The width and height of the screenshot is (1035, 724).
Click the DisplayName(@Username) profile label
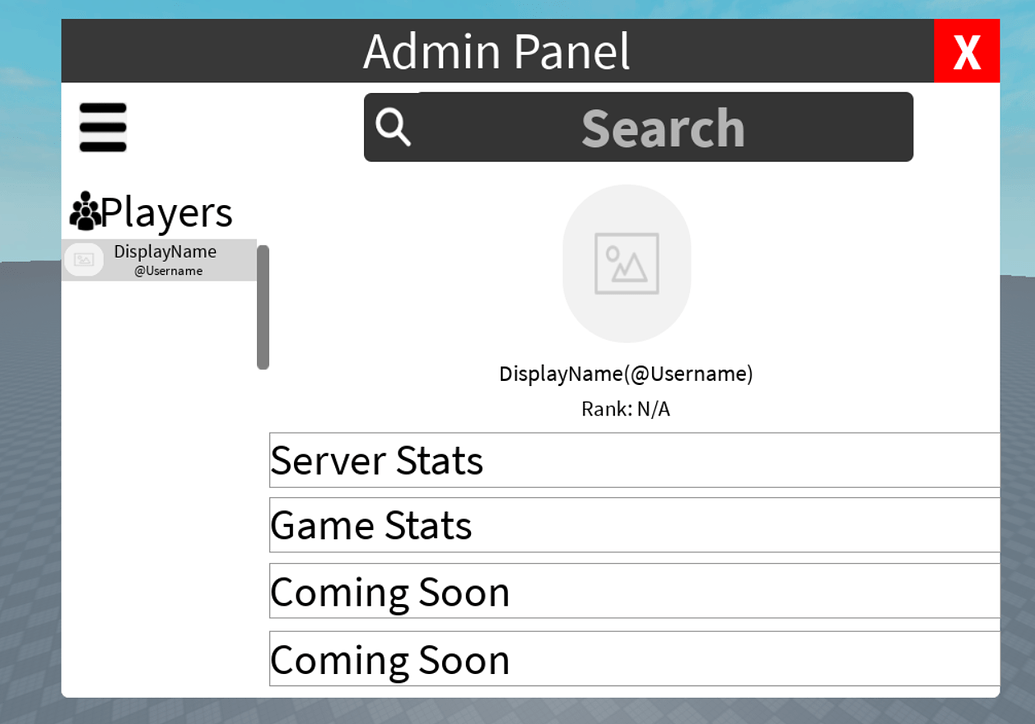coord(626,373)
